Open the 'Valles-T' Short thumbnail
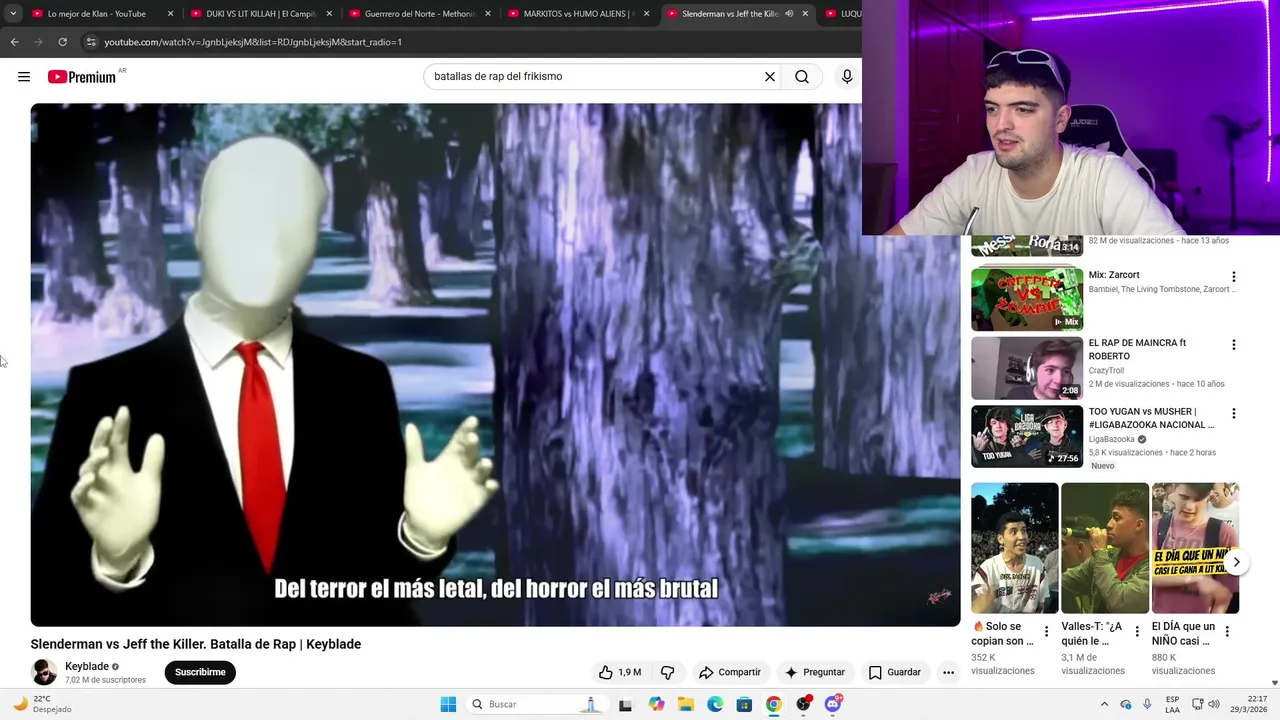The image size is (1280, 720). (1105, 548)
